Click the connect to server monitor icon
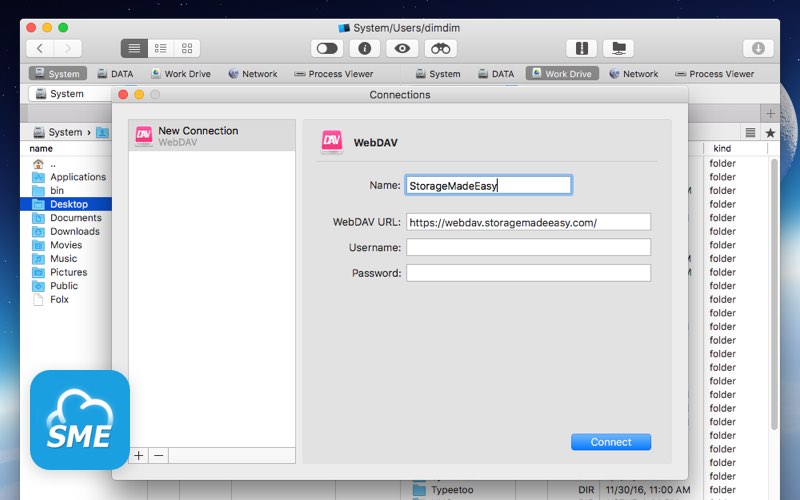Screen dimensions: 800x500 618,48
